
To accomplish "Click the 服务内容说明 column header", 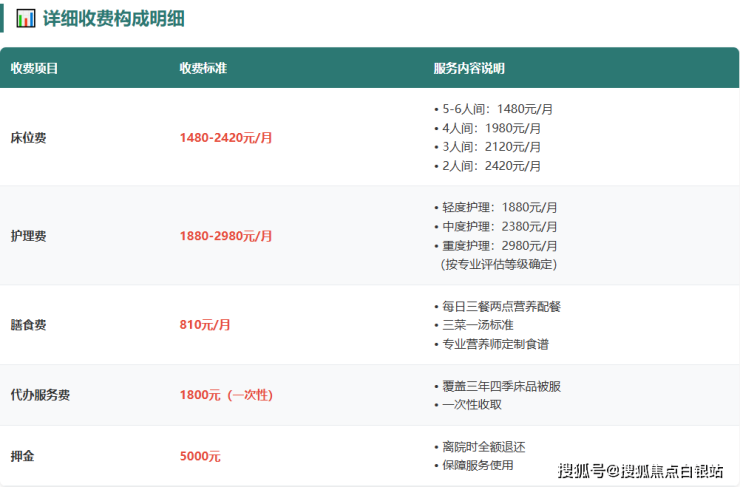I will tap(469, 69).
